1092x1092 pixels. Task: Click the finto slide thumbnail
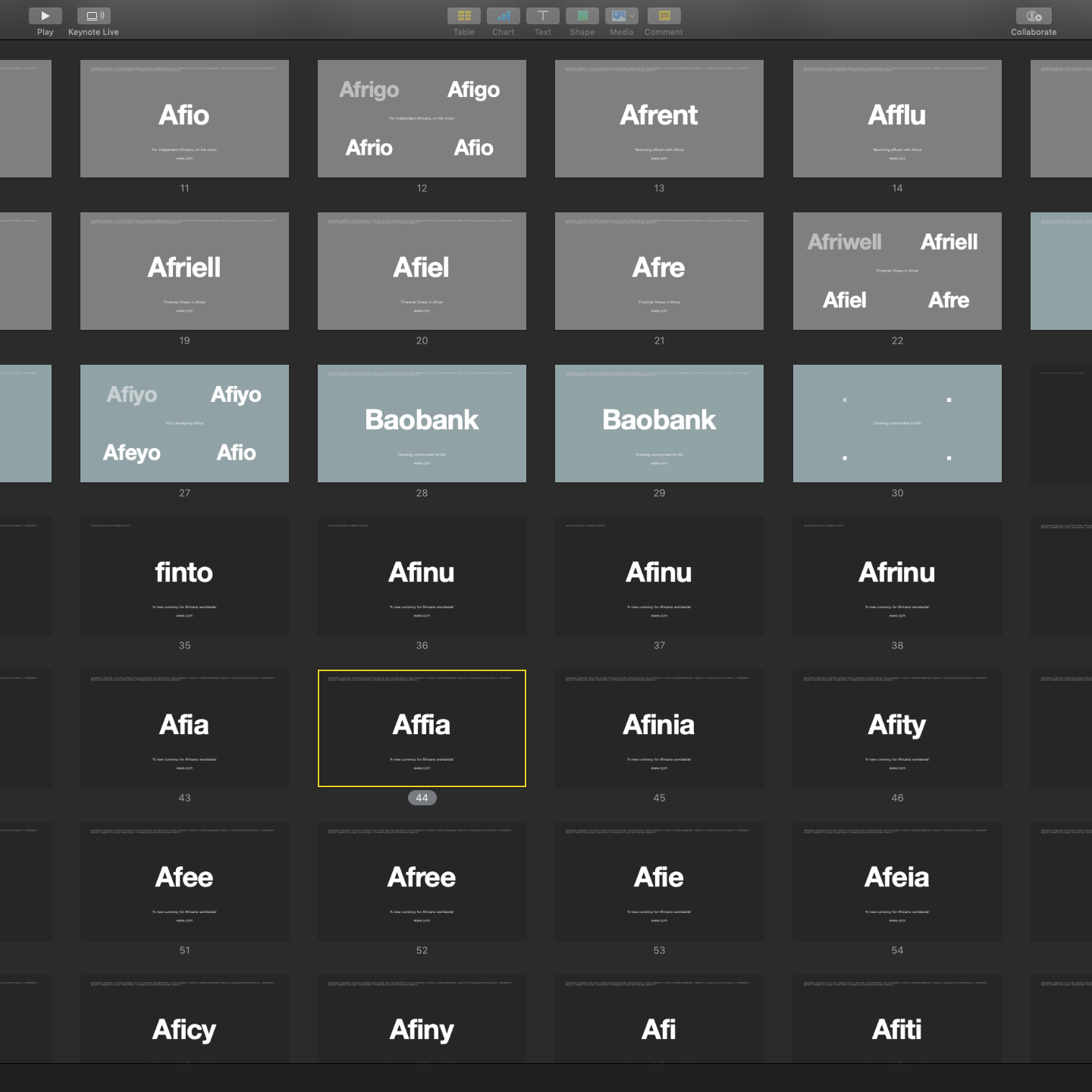click(x=184, y=576)
